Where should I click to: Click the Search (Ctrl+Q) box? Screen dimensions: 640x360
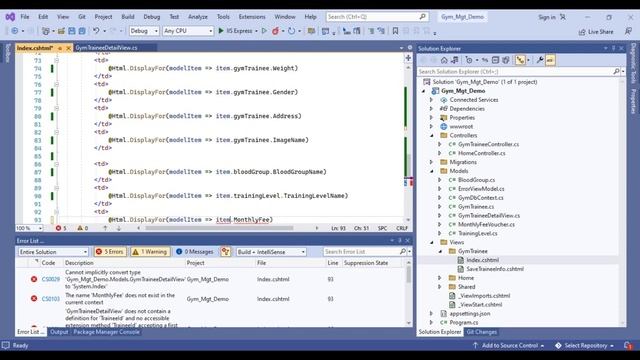coord(377,17)
